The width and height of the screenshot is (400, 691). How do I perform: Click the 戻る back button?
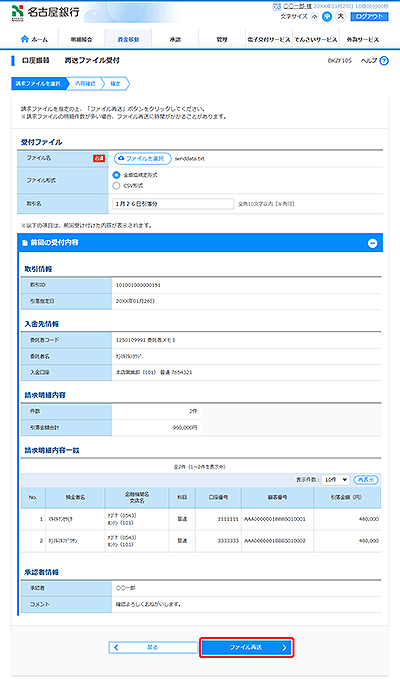tap(153, 647)
